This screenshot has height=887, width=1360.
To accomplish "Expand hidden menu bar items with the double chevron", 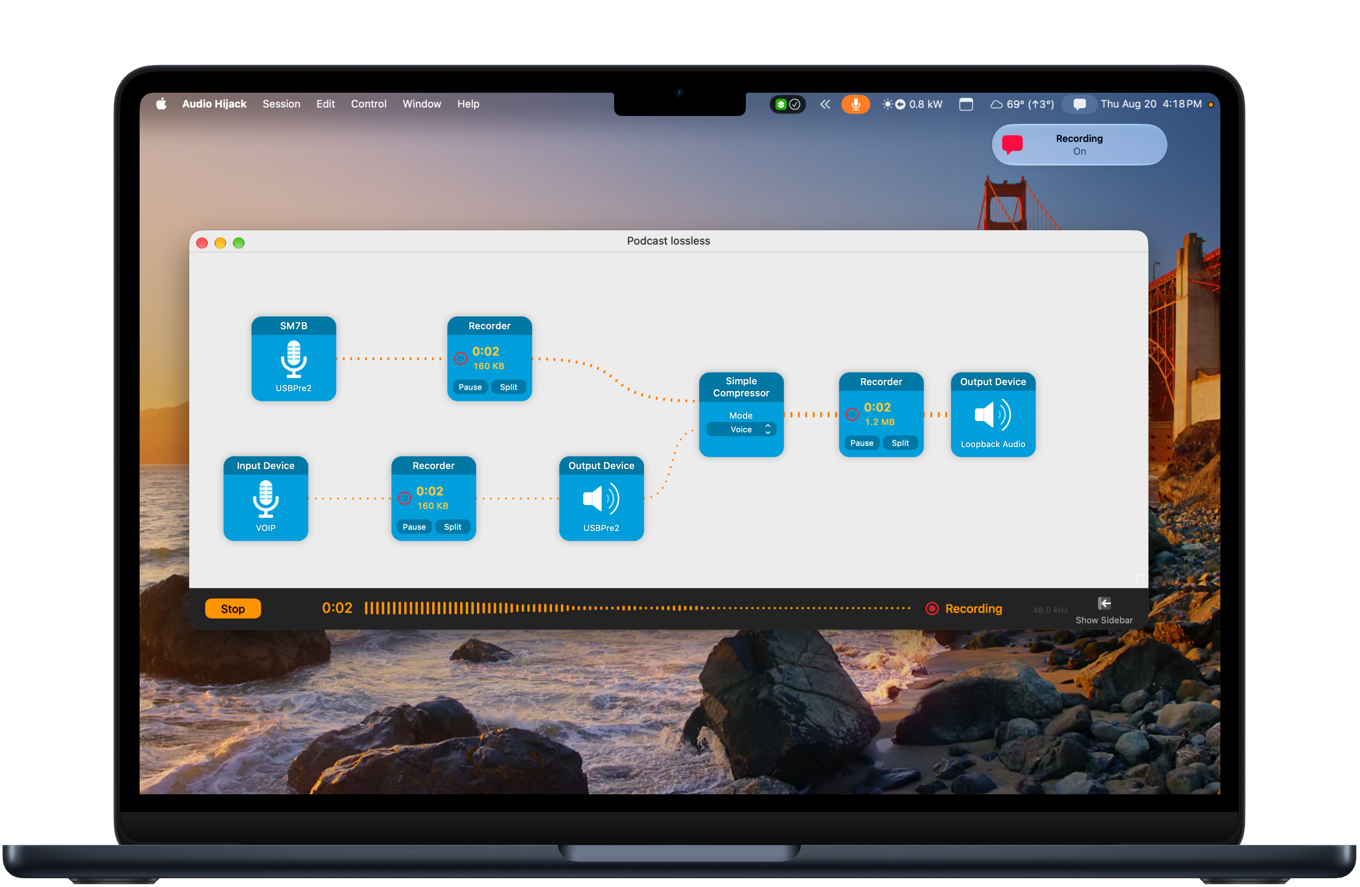I will [x=825, y=104].
